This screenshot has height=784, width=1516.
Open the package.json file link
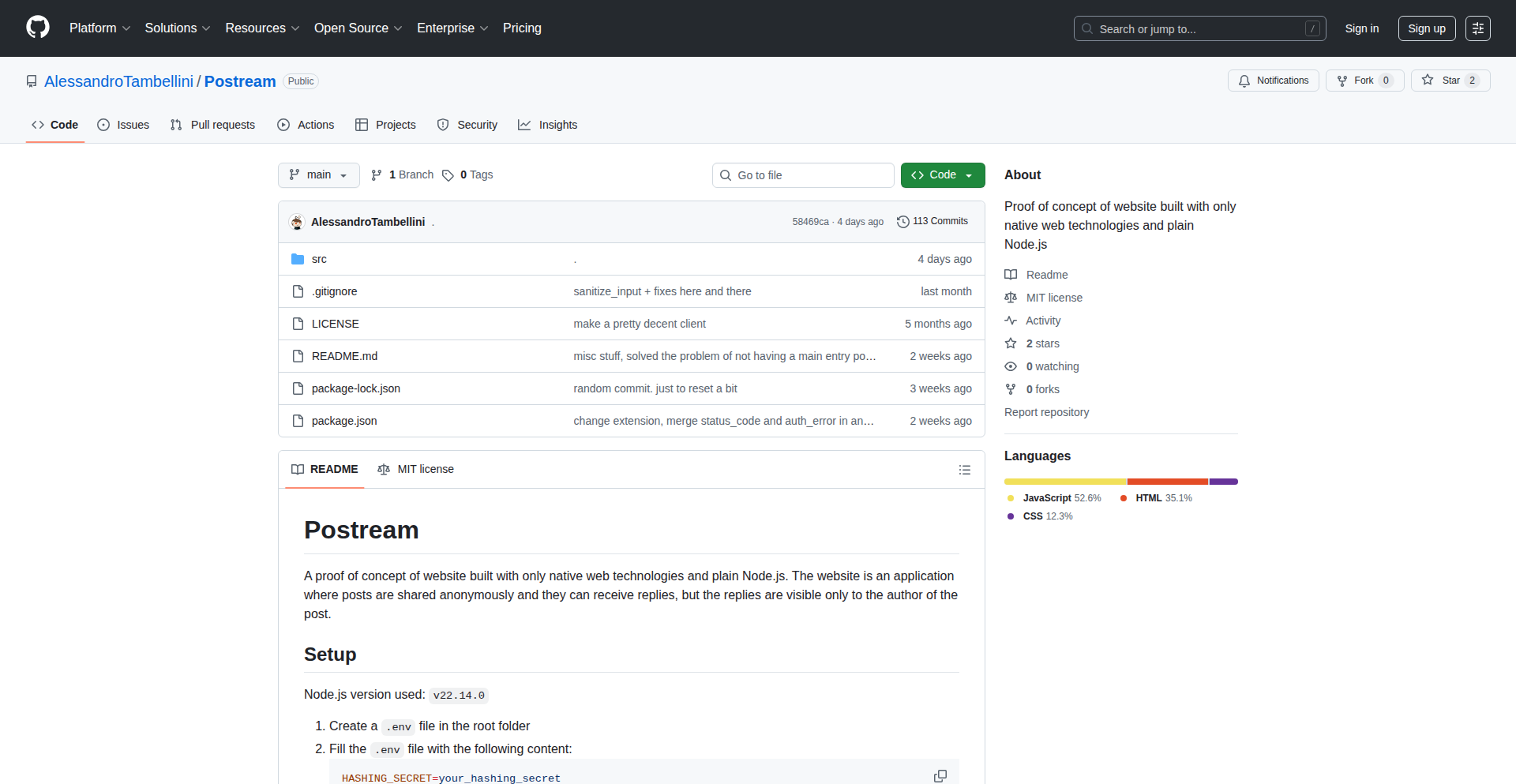[344, 421]
